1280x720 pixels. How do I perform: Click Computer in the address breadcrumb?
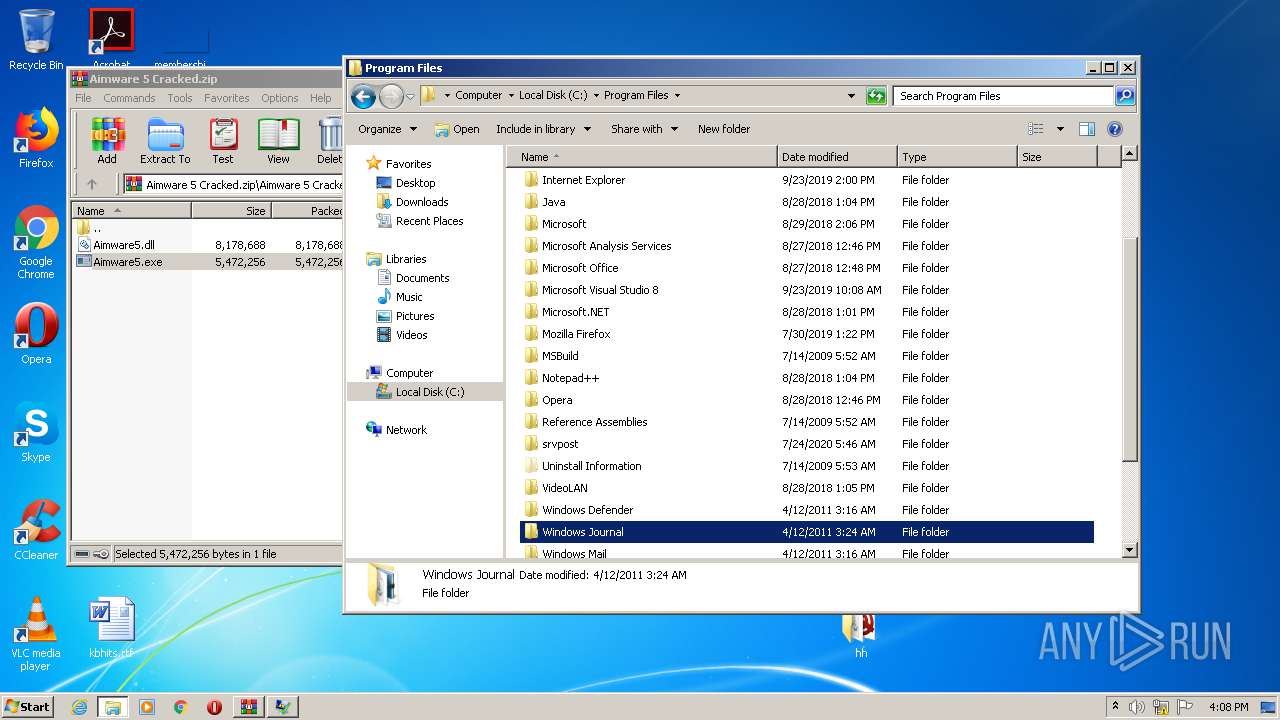(x=478, y=96)
